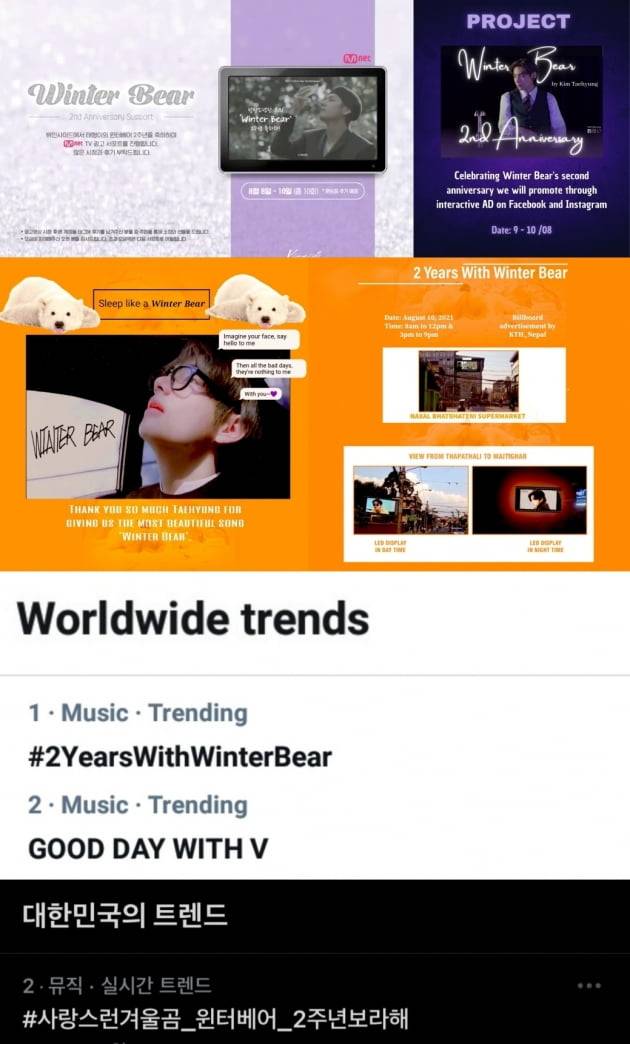
Task: Select the 대한민국의 트렌드 header
Action: (125, 915)
